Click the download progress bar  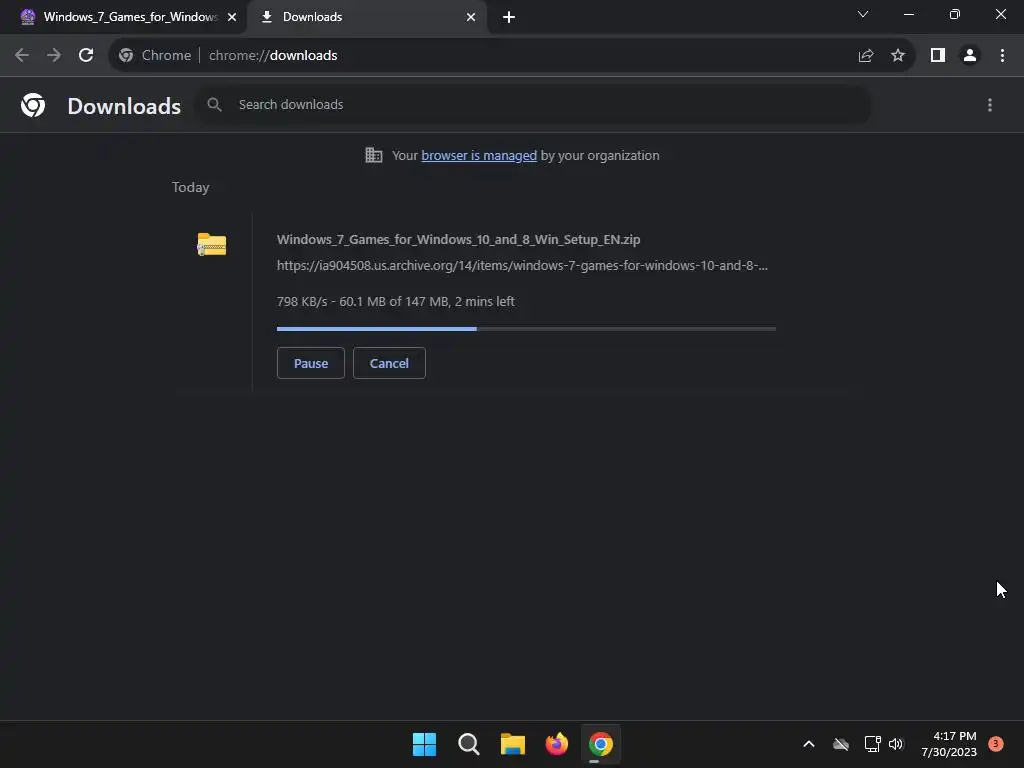526,329
